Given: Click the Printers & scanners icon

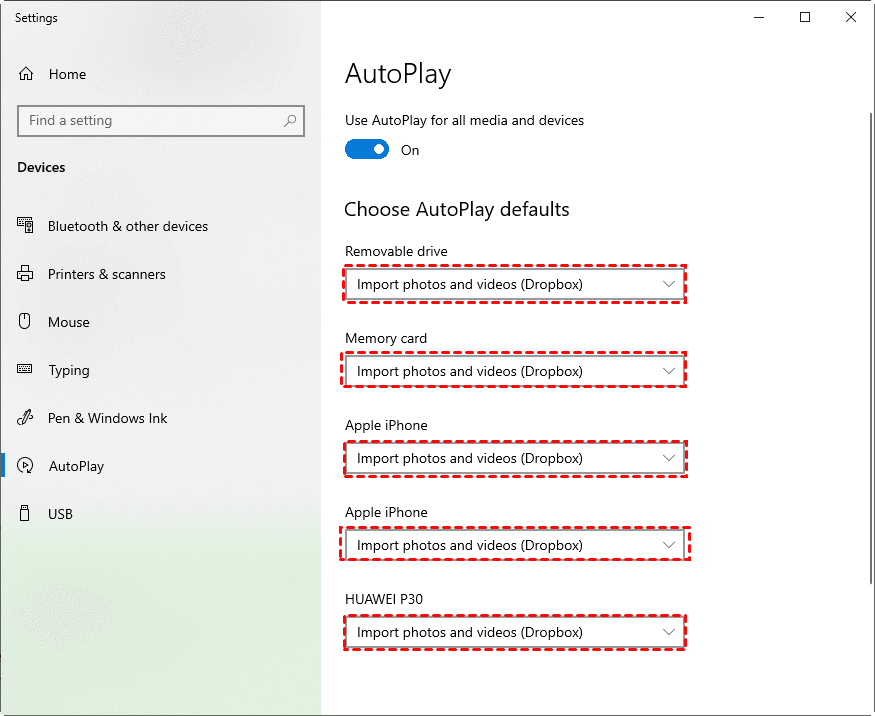Looking at the screenshot, I should click(26, 274).
